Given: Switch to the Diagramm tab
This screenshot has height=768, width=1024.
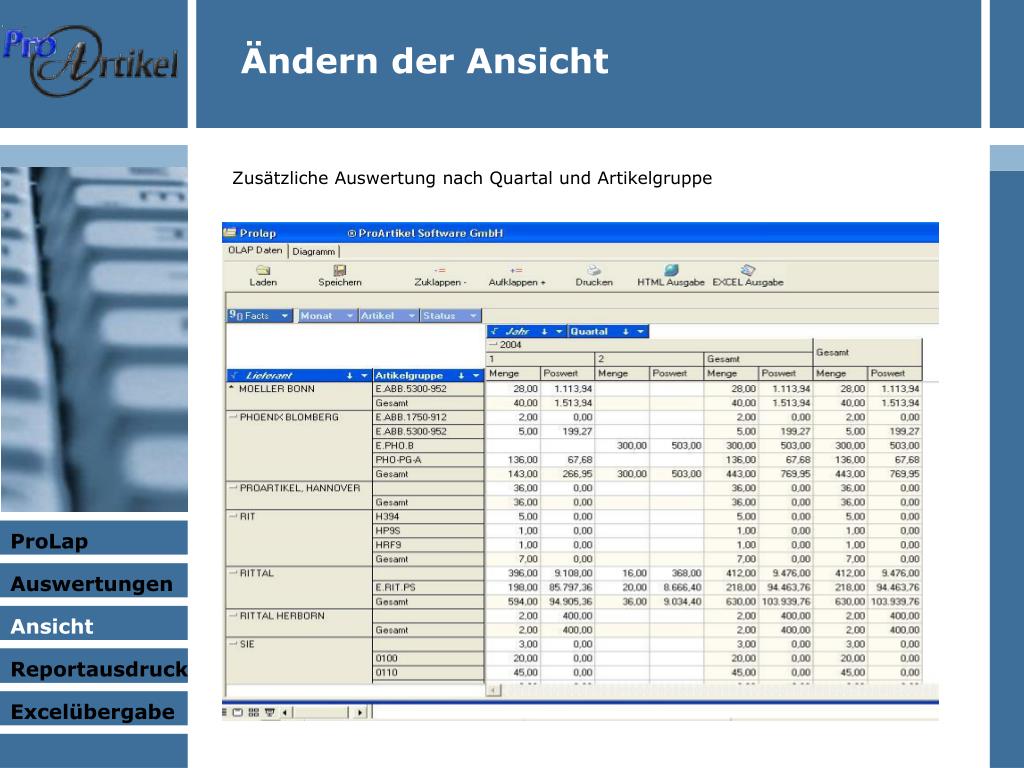Looking at the screenshot, I should tap(313, 251).
